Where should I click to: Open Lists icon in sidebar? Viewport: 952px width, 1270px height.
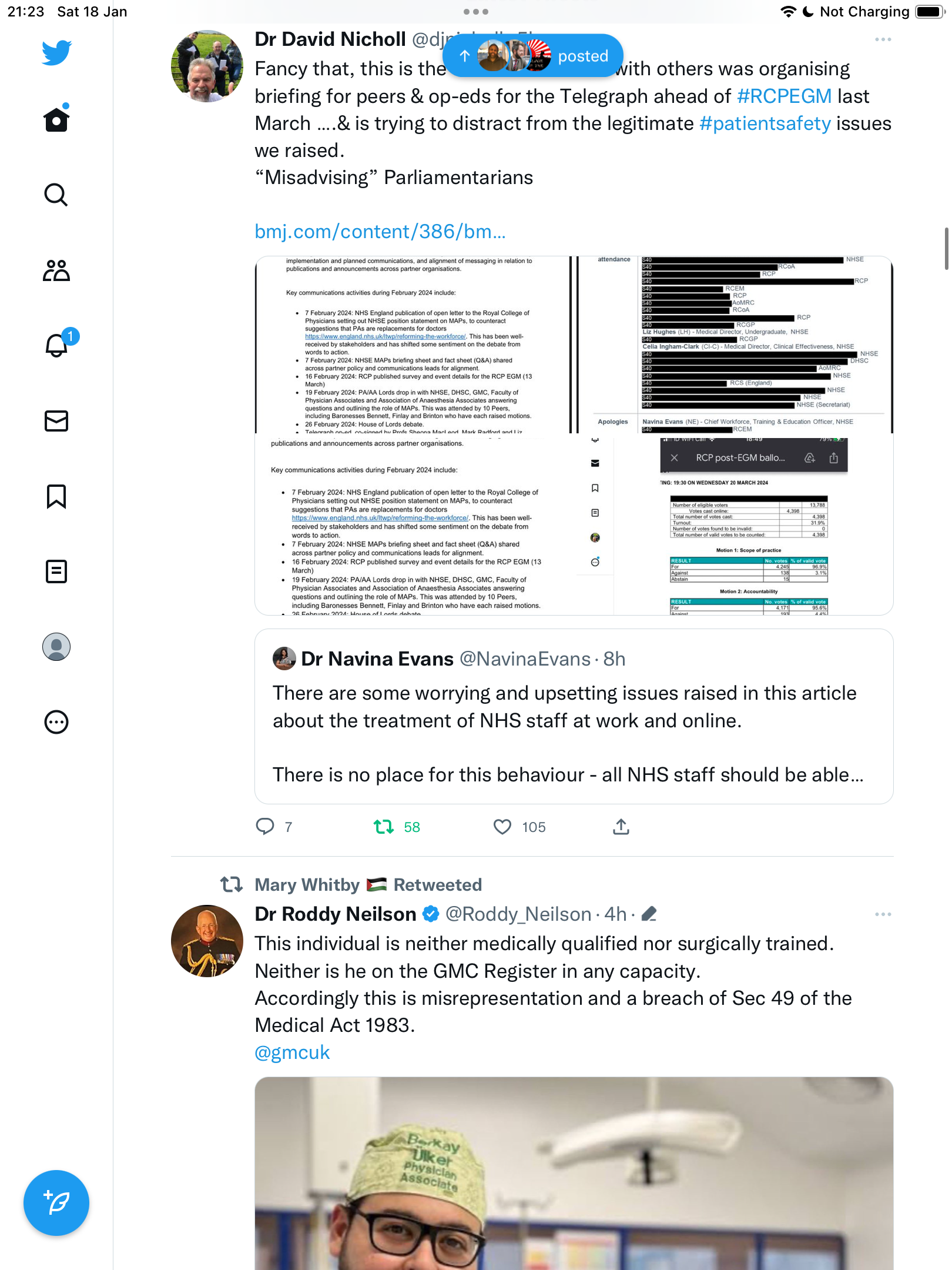(x=56, y=571)
